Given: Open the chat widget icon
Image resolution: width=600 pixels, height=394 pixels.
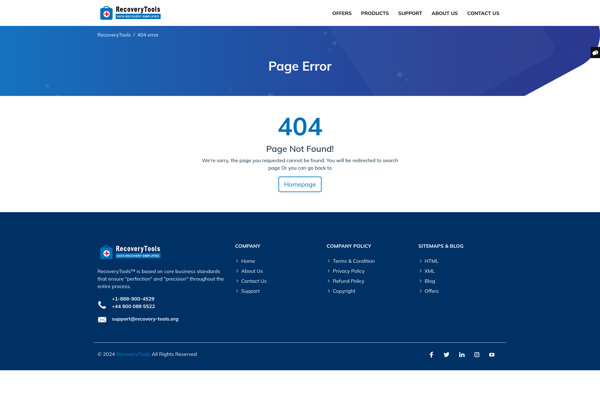Looking at the screenshot, I should coord(595,53).
